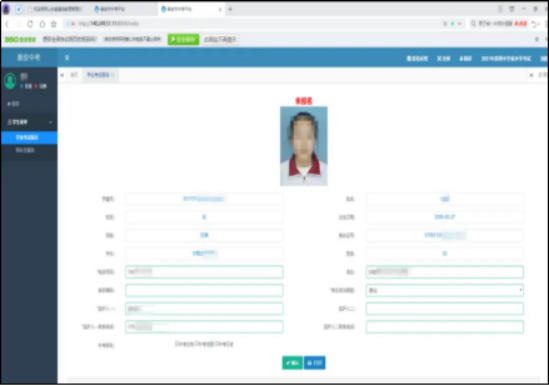Image resolution: width=549 pixels, height=387 pixels.
Task: Check the first exam subject checkbox
Action: 177,344
